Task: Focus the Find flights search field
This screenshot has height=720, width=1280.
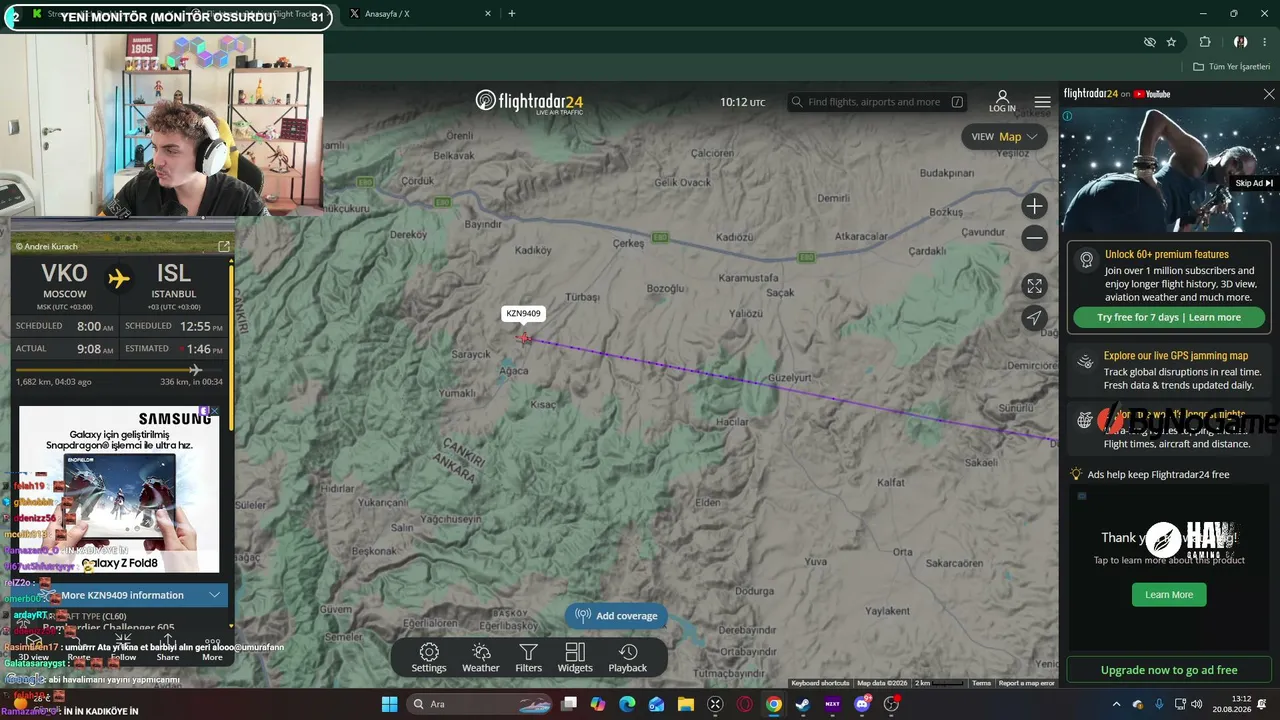Action: click(877, 102)
